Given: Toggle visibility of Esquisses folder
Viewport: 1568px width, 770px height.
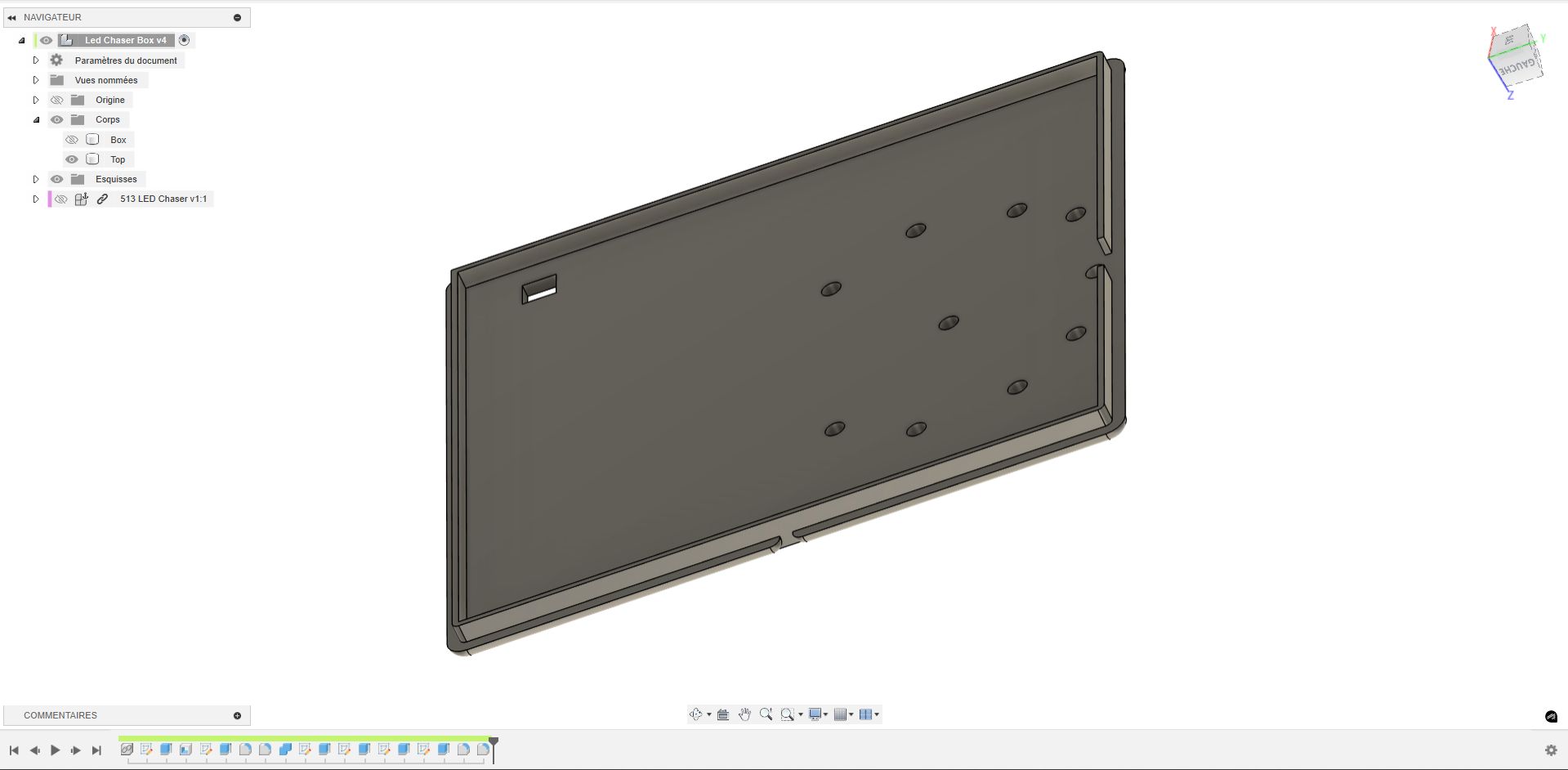Looking at the screenshot, I should point(56,179).
